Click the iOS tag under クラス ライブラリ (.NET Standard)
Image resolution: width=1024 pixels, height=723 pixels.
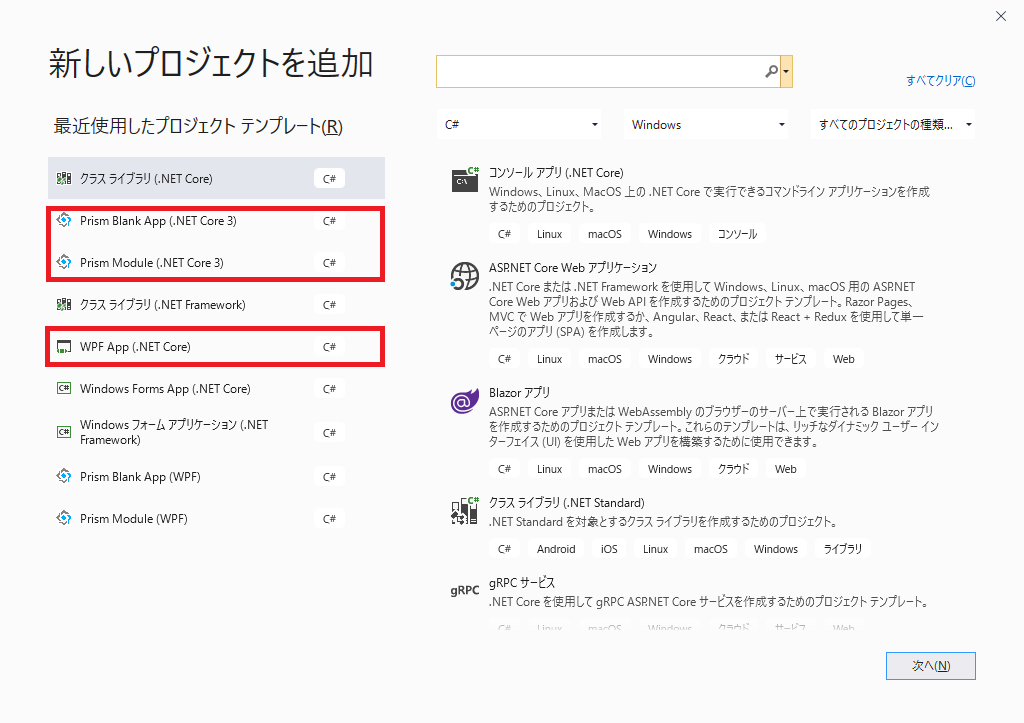[x=609, y=549]
